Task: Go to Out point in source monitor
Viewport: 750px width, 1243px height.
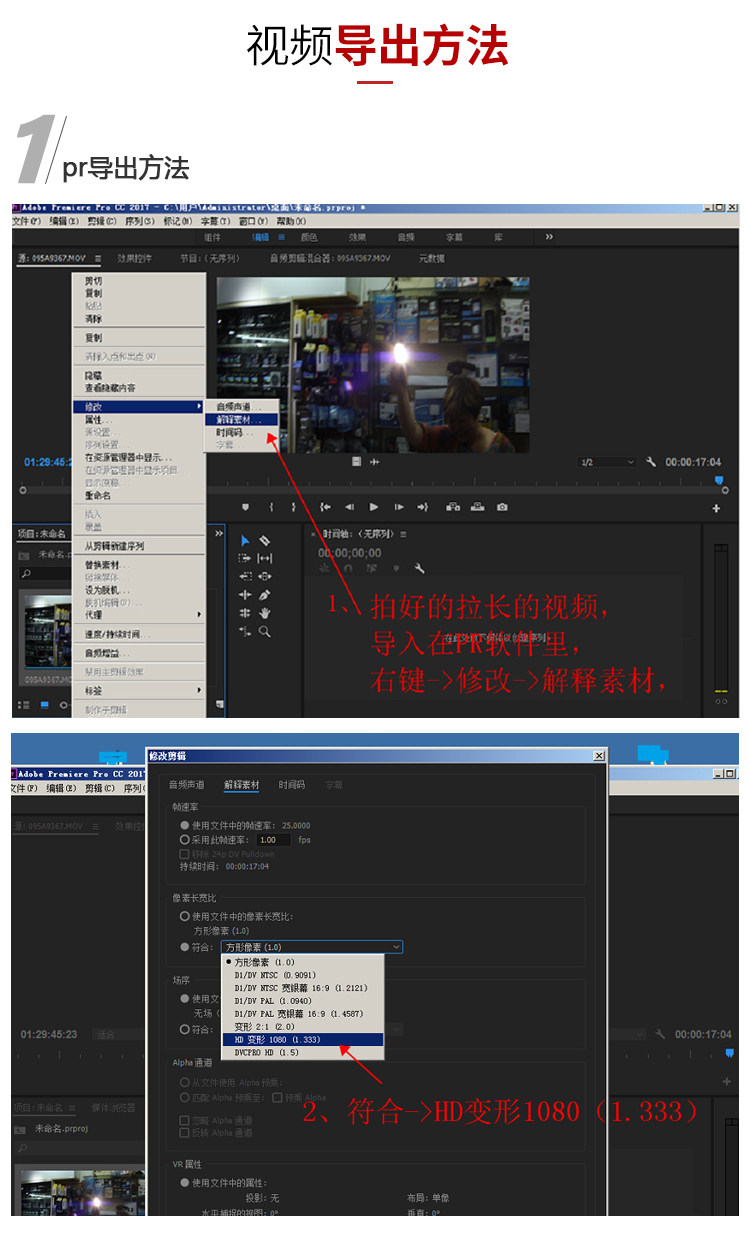Action: click(422, 507)
